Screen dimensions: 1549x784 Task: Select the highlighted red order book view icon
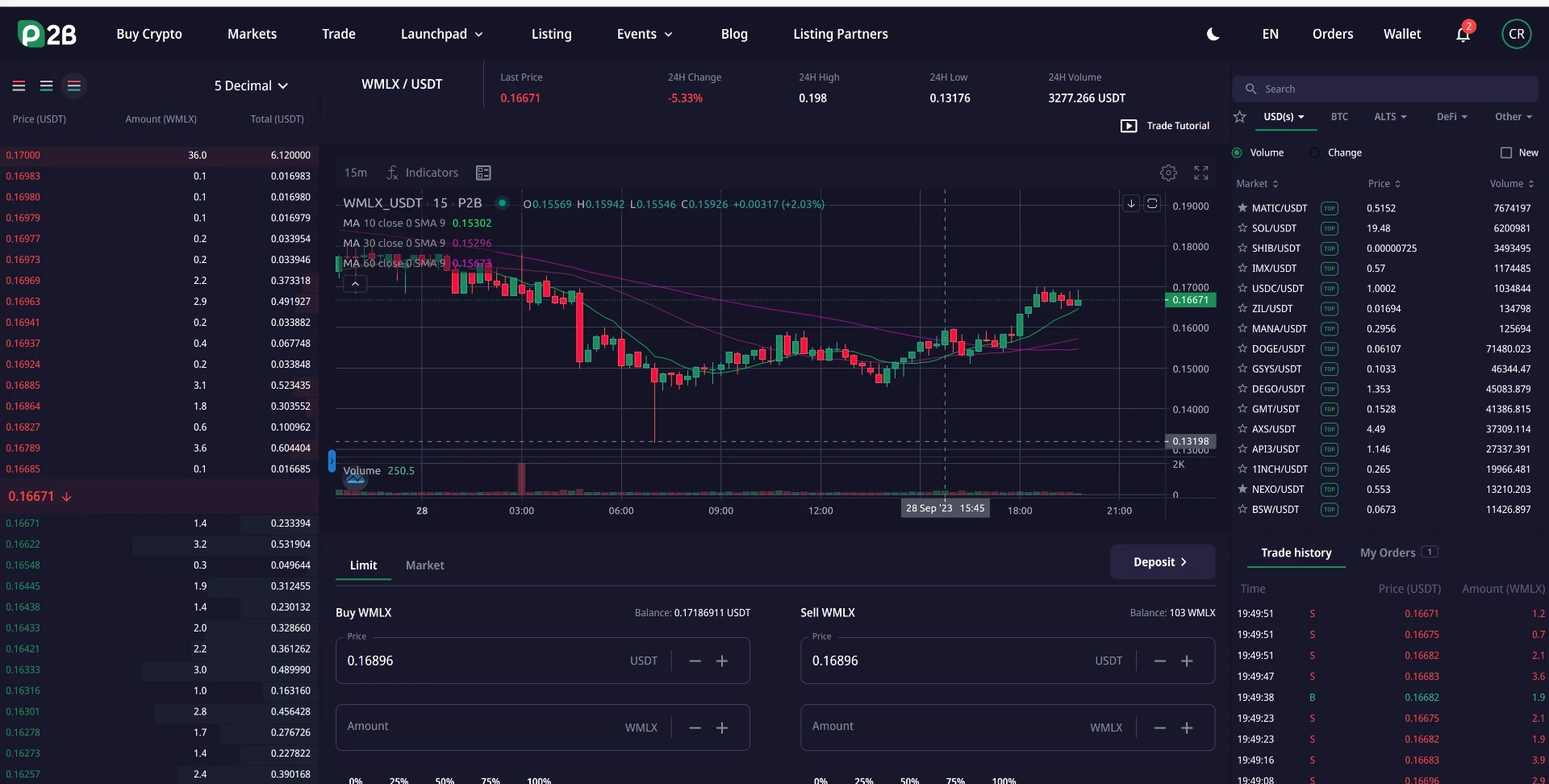pyautogui.click(x=74, y=85)
